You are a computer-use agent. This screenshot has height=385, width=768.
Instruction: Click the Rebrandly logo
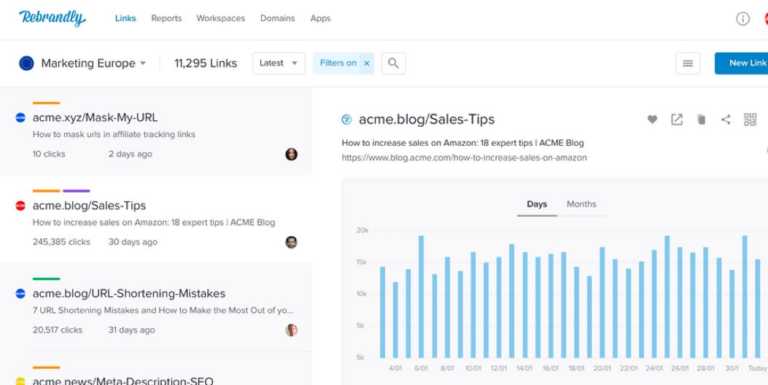pos(52,18)
